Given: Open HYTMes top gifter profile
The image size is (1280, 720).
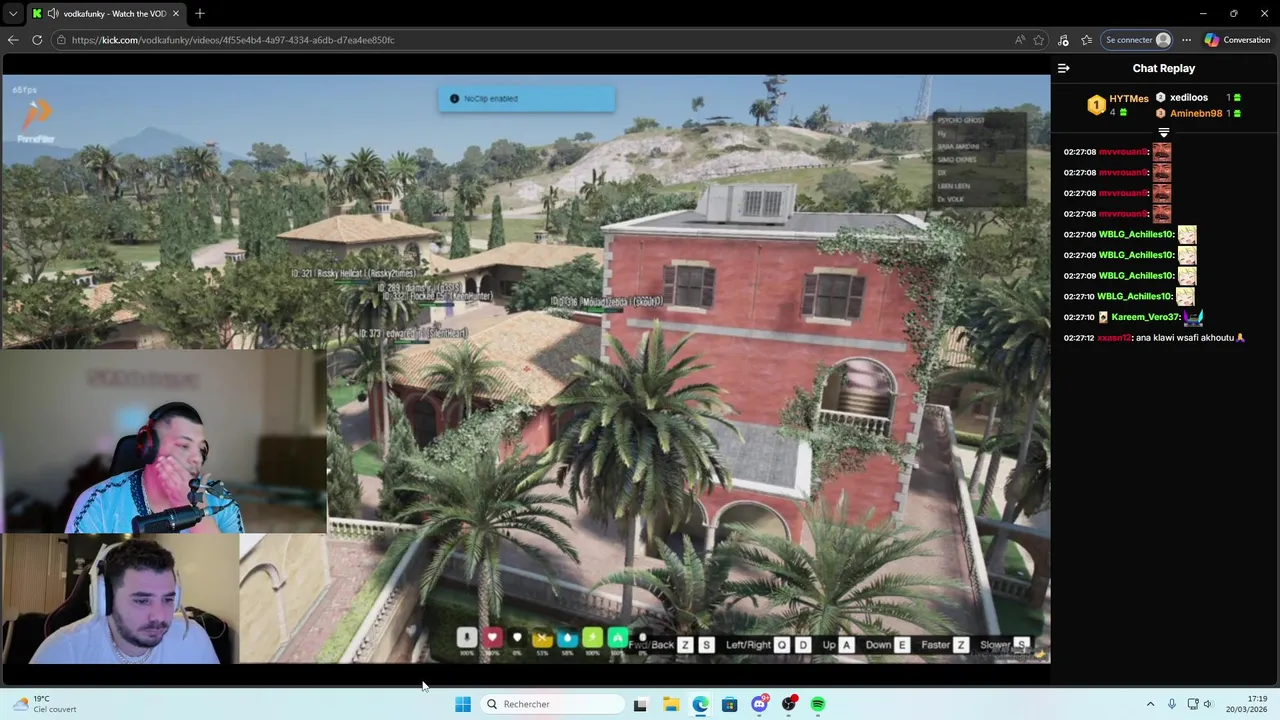Looking at the screenshot, I should 1118,104.
